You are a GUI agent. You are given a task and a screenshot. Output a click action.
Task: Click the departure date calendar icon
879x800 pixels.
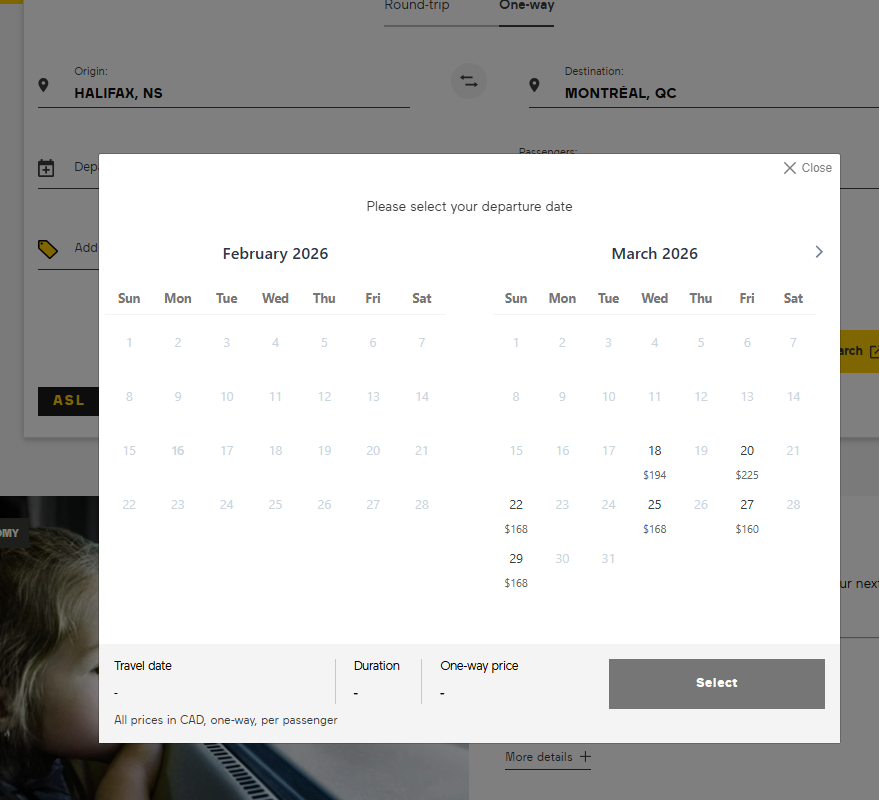(x=46, y=167)
